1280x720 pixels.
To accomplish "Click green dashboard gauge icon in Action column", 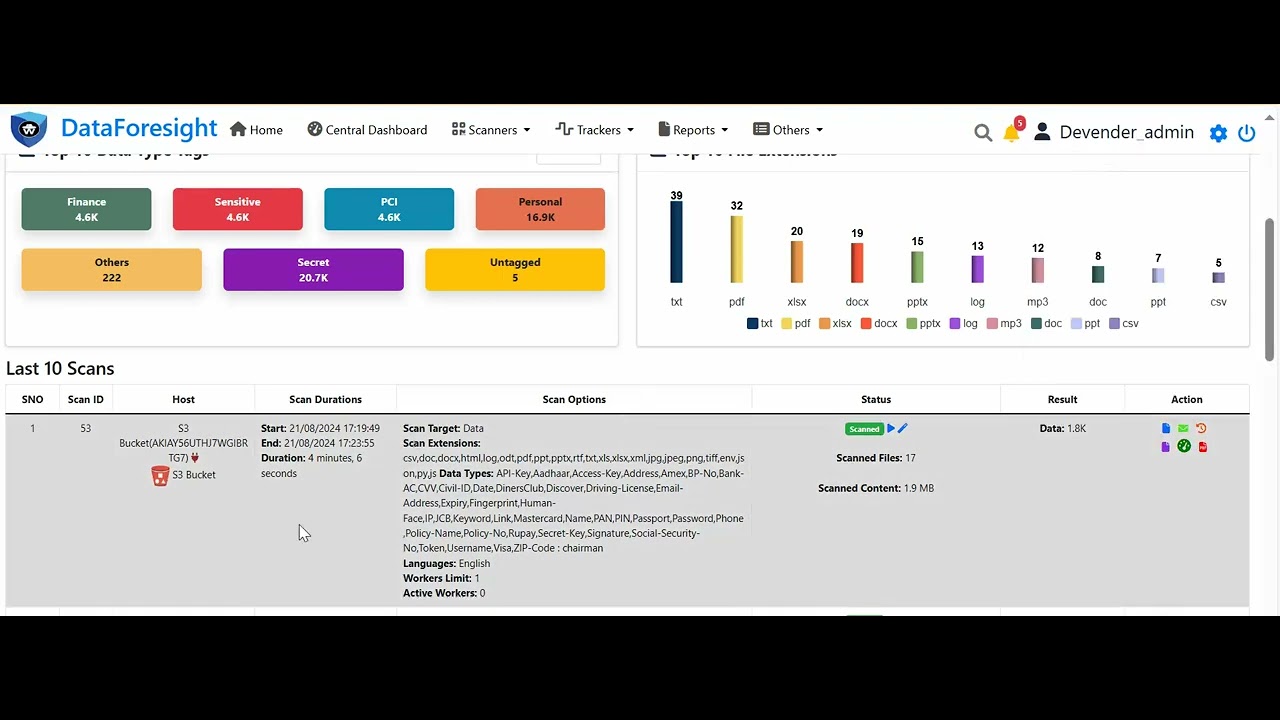I will coord(1184,446).
